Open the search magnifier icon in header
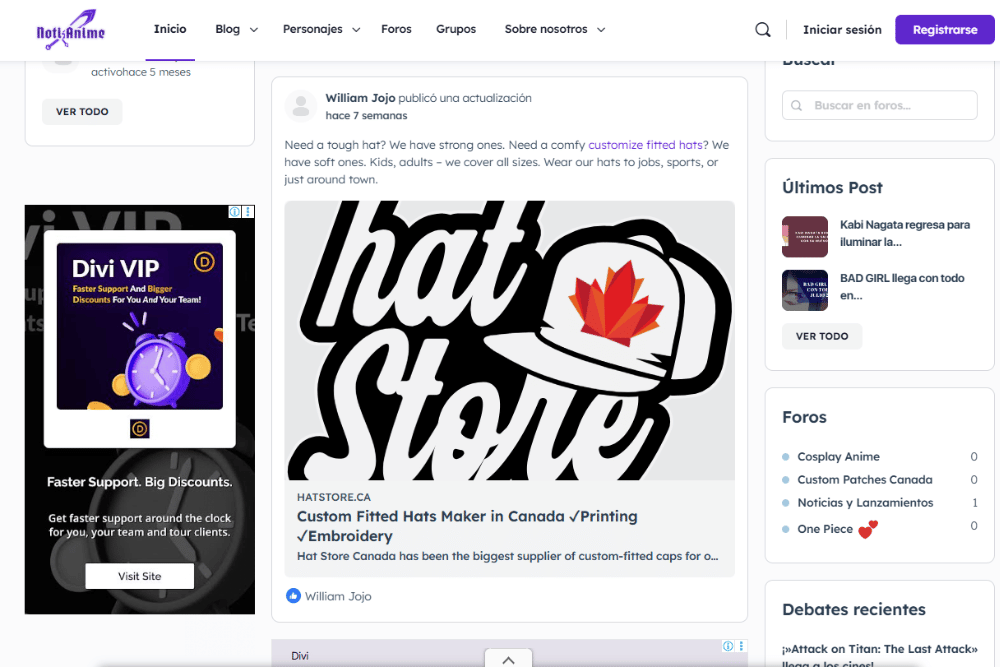The width and height of the screenshot is (1000, 667). [763, 30]
